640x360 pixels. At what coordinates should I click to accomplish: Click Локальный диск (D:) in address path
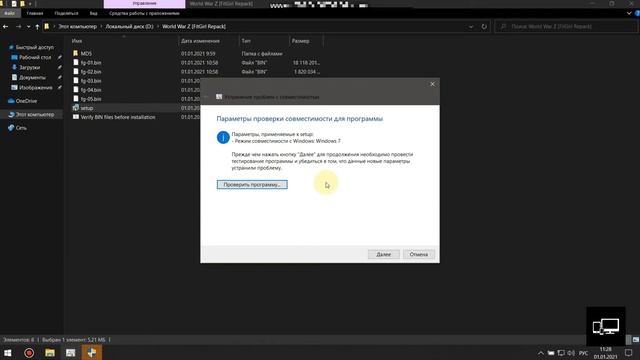[129, 27]
